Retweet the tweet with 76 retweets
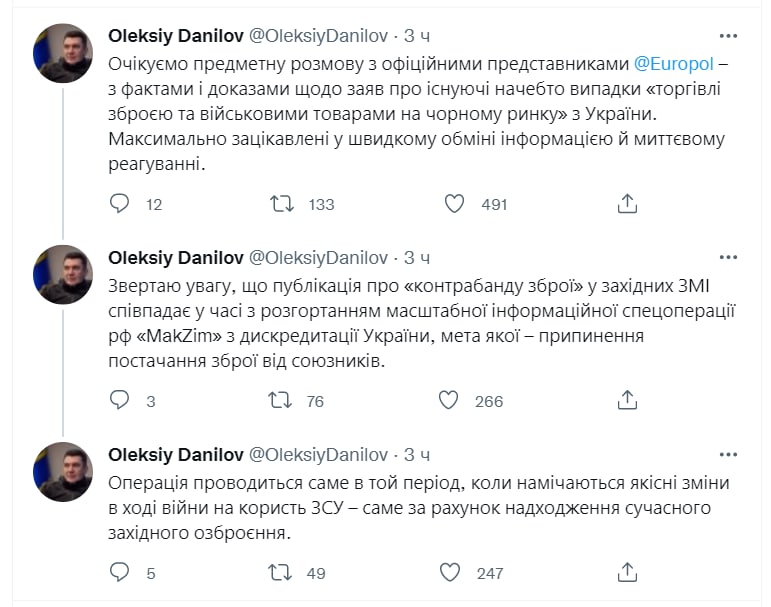 [x=283, y=401]
